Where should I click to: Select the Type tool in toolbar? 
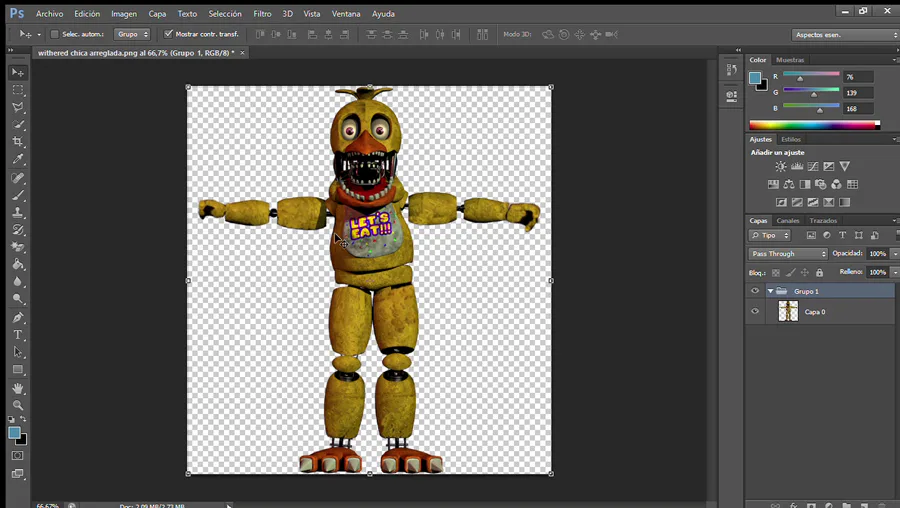click(18, 335)
